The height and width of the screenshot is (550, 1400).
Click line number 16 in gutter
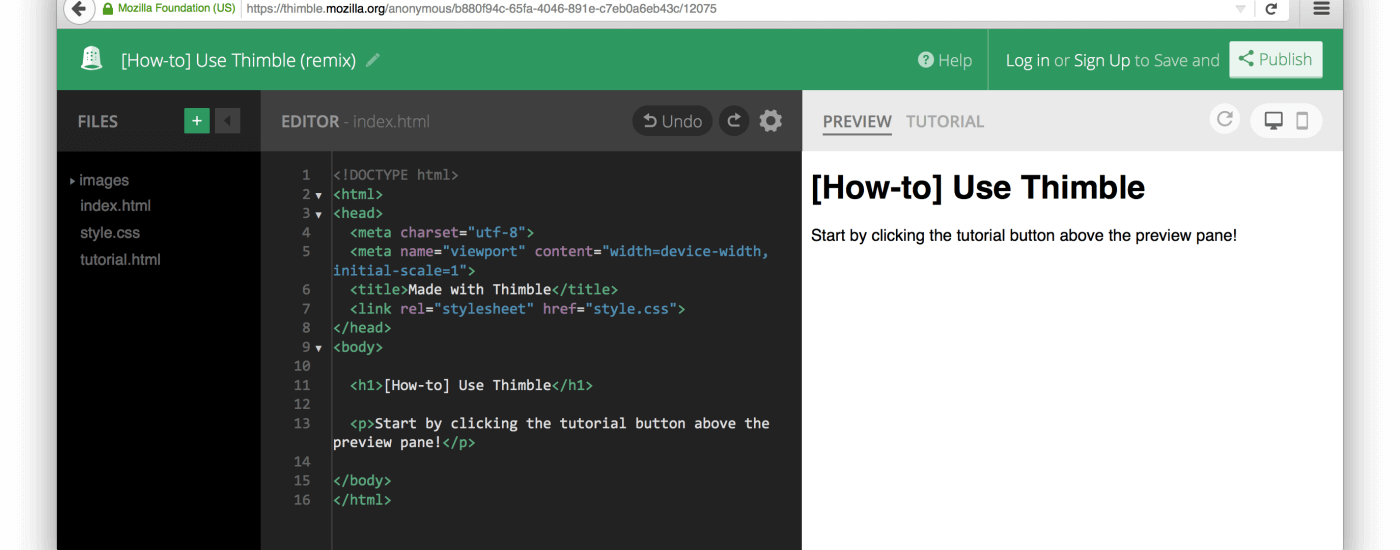click(x=302, y=500)
